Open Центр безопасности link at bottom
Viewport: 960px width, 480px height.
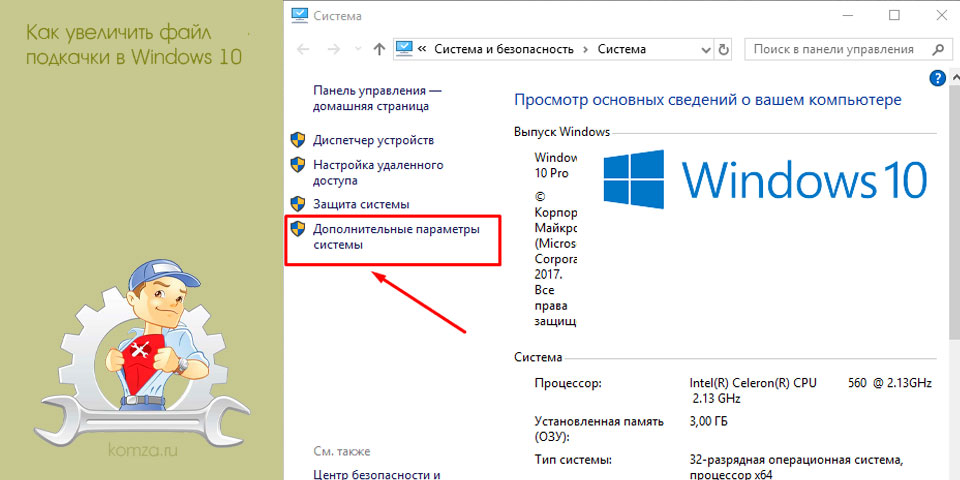[377, 474]
